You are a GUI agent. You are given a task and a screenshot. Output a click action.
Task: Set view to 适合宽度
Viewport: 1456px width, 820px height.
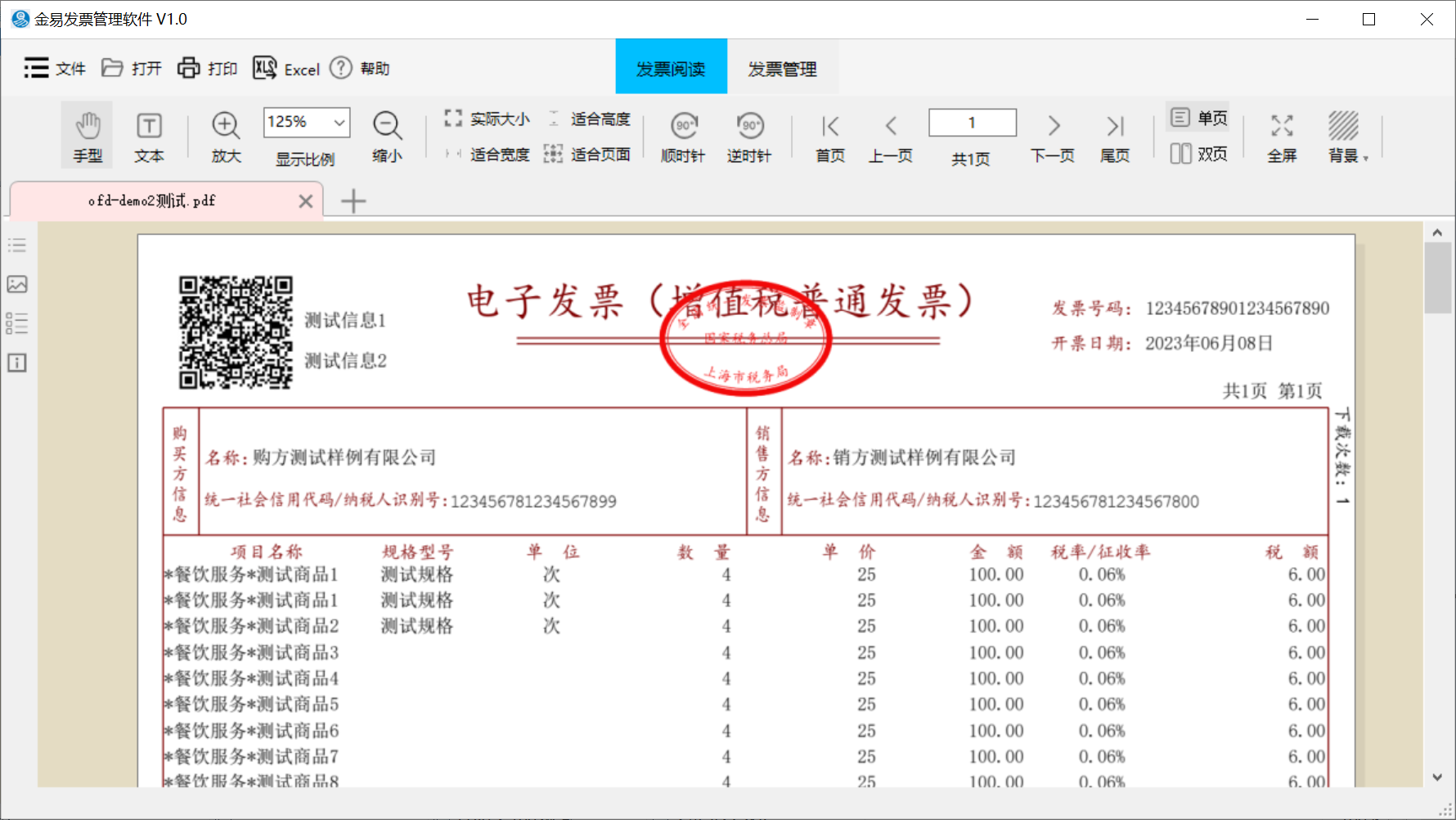[488, 154]
